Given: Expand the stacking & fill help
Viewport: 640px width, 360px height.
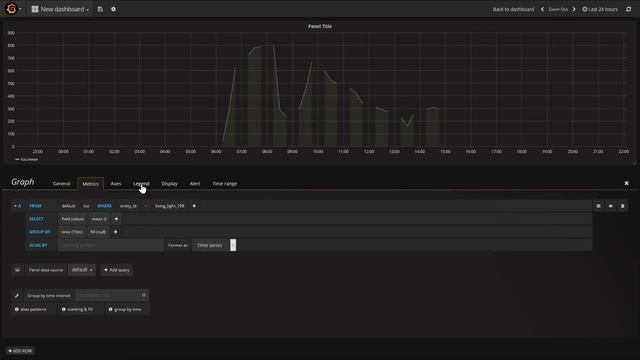Looking at the screenshot, I should coord(77,309).
